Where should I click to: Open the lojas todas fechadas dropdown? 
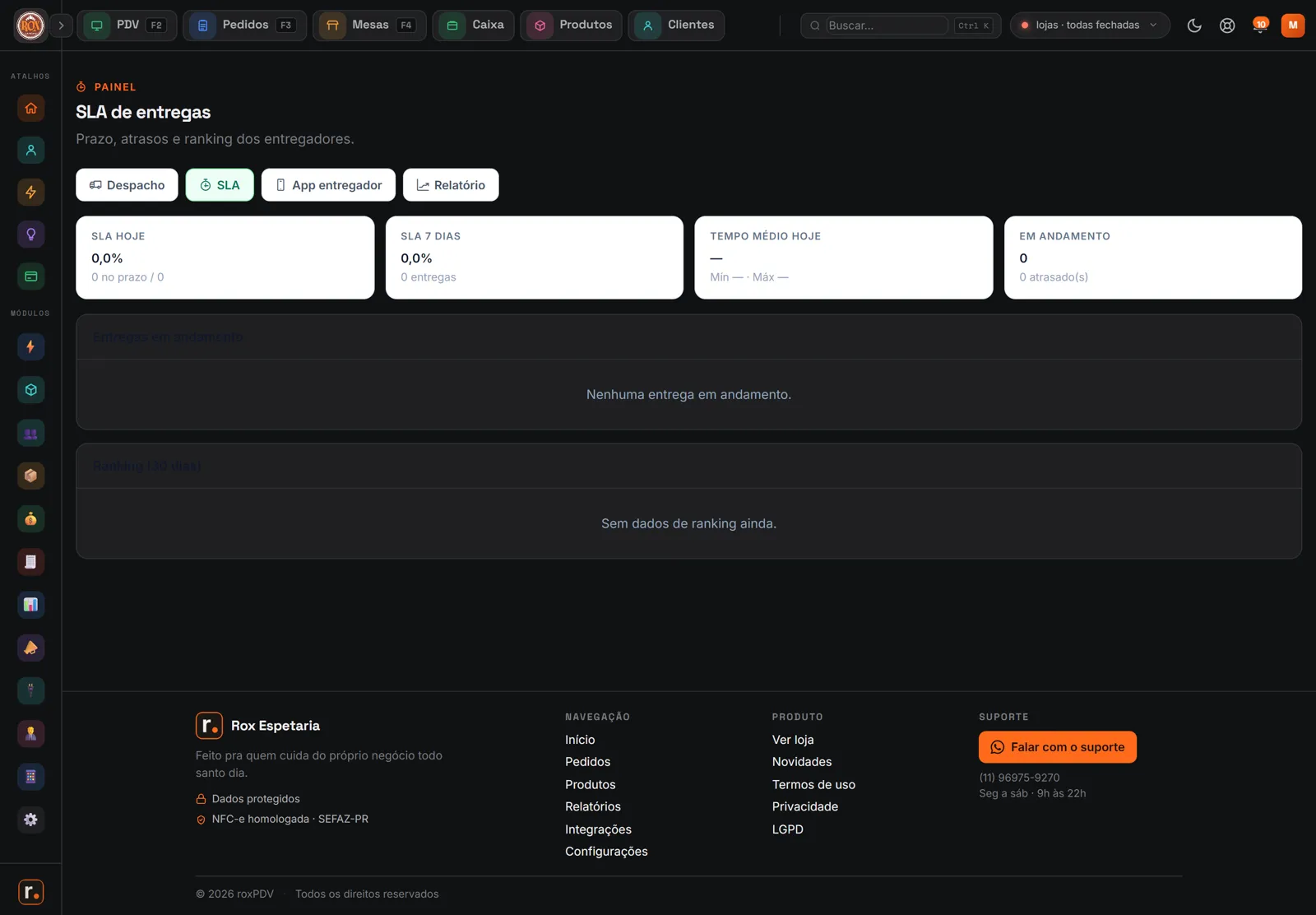click(1089, 26)
